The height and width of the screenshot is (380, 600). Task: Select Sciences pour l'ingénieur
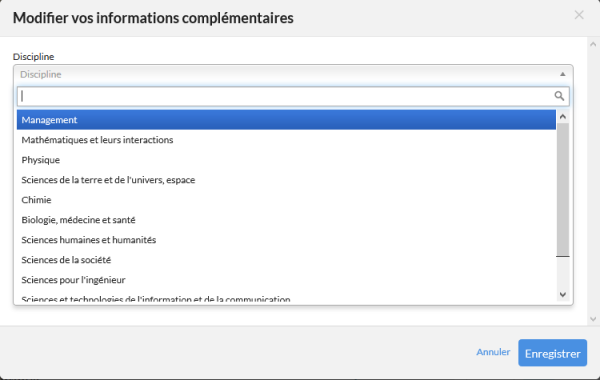(x=286, y=280)
